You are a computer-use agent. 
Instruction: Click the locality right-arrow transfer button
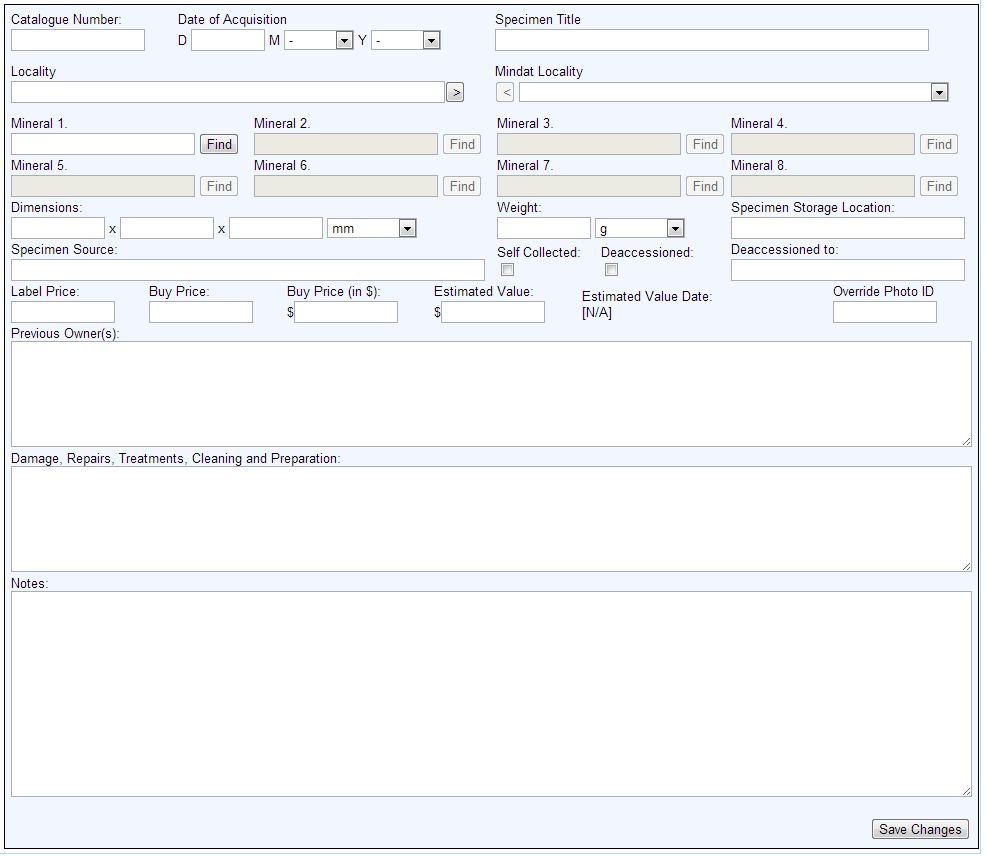[x=455, y=92]
